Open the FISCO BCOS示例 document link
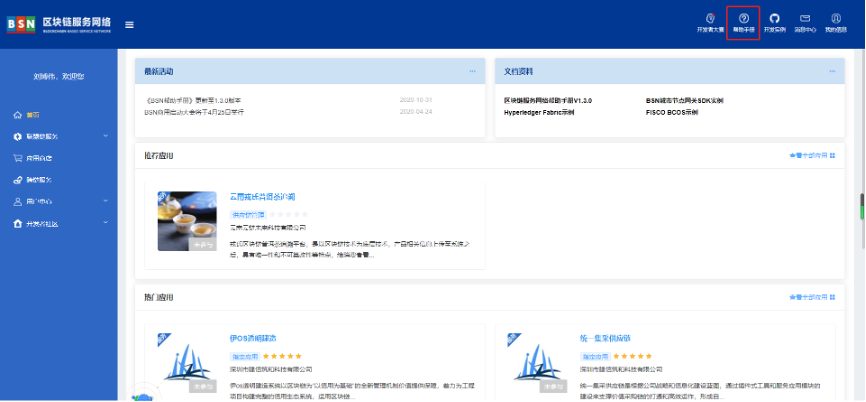Screen dimensions: 866x402 coord(672,113)
